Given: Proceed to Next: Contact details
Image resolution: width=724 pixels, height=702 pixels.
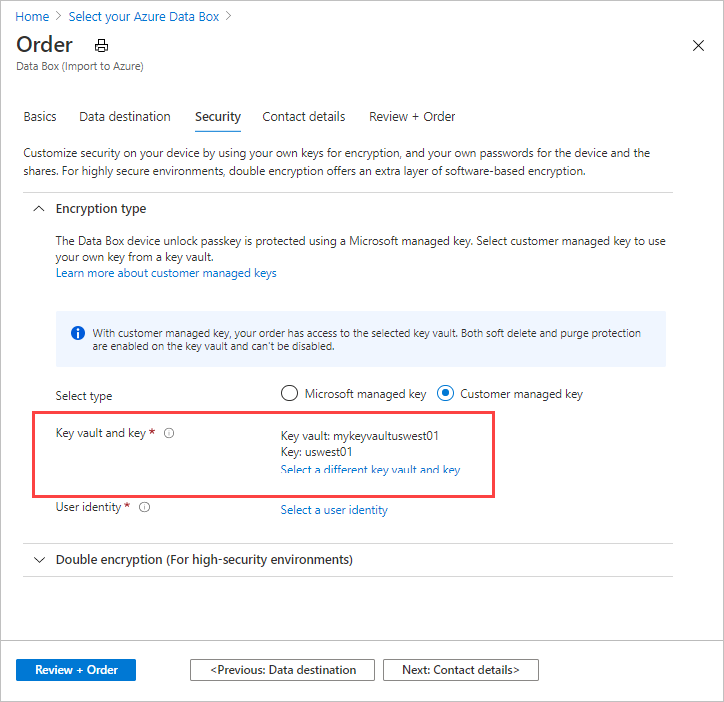Looking at the screenshot, I should pos(461,670).
